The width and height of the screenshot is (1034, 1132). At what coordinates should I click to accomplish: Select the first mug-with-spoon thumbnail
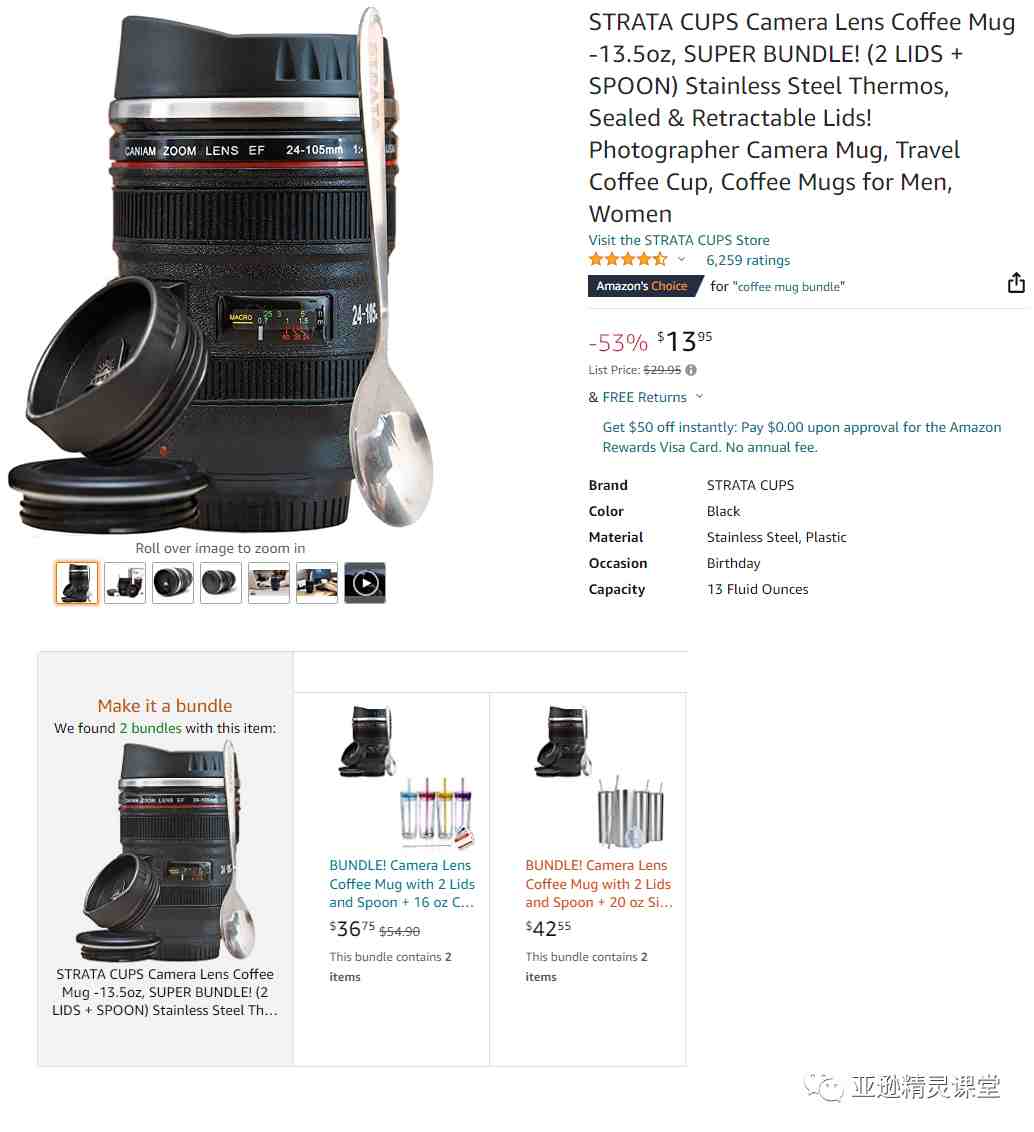point(77,583)
